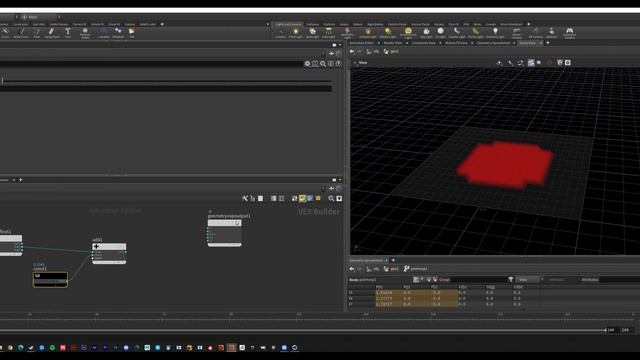Toggle the points display button in spreadsheet toolbar
This screenshot has width=640, height=360.
pos(416,280)
